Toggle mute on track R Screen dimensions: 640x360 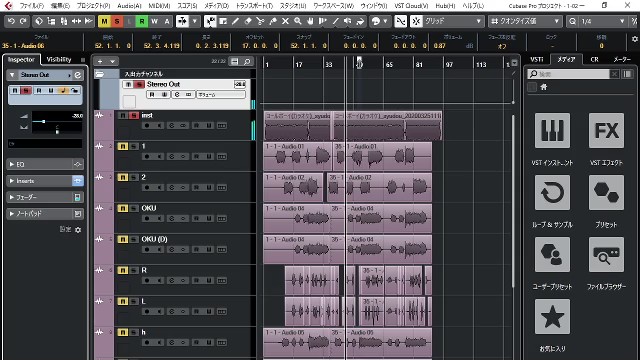coord(122,271)
